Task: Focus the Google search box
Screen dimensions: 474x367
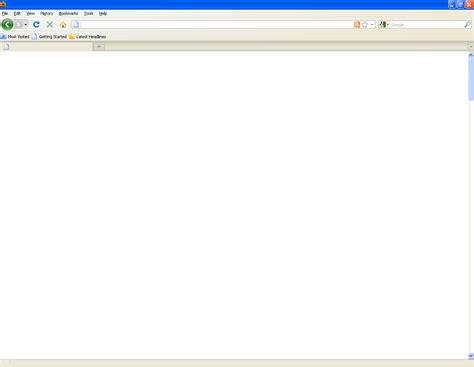Action: (427, 25)
